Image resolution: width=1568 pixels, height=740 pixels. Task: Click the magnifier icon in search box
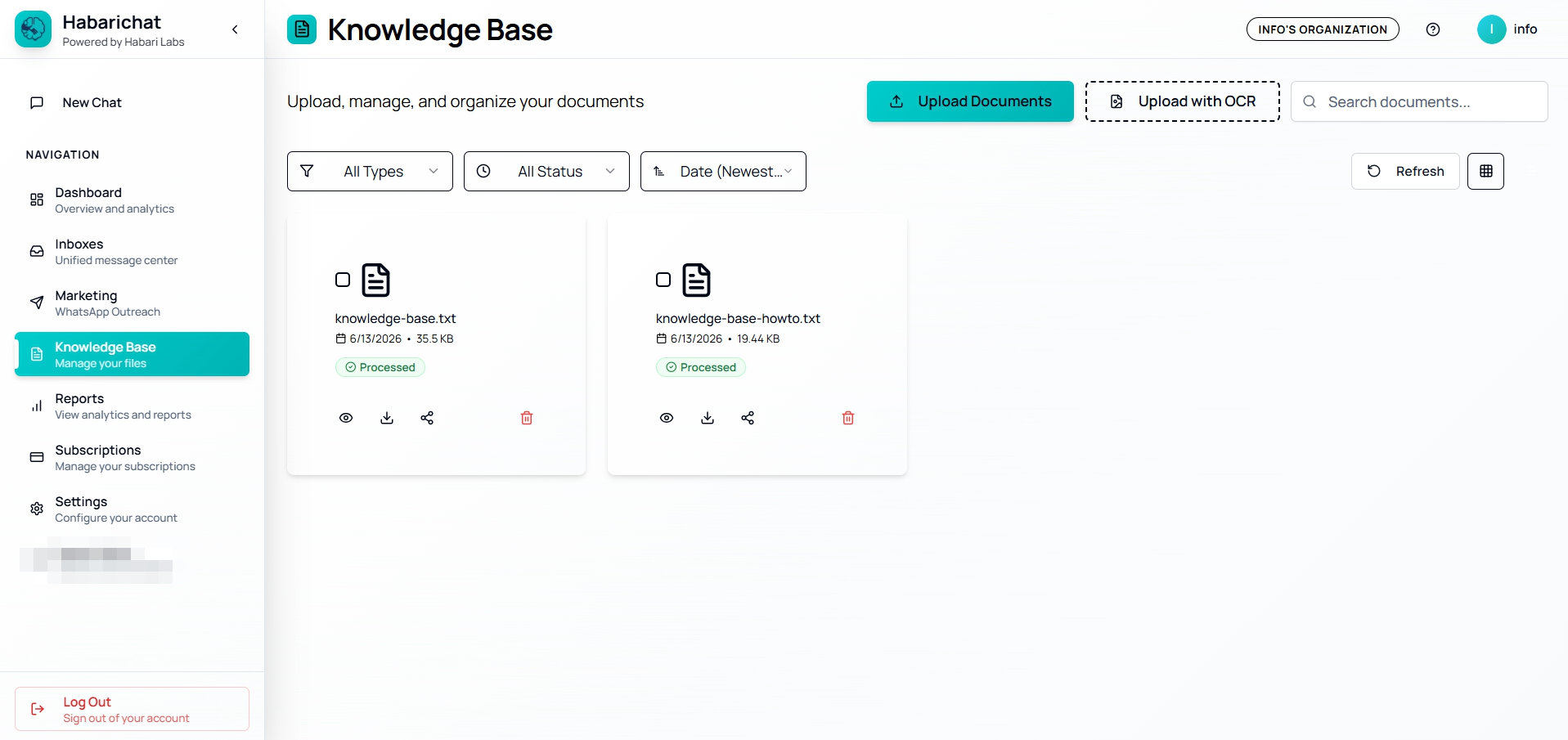click(x=1310, y=101)
